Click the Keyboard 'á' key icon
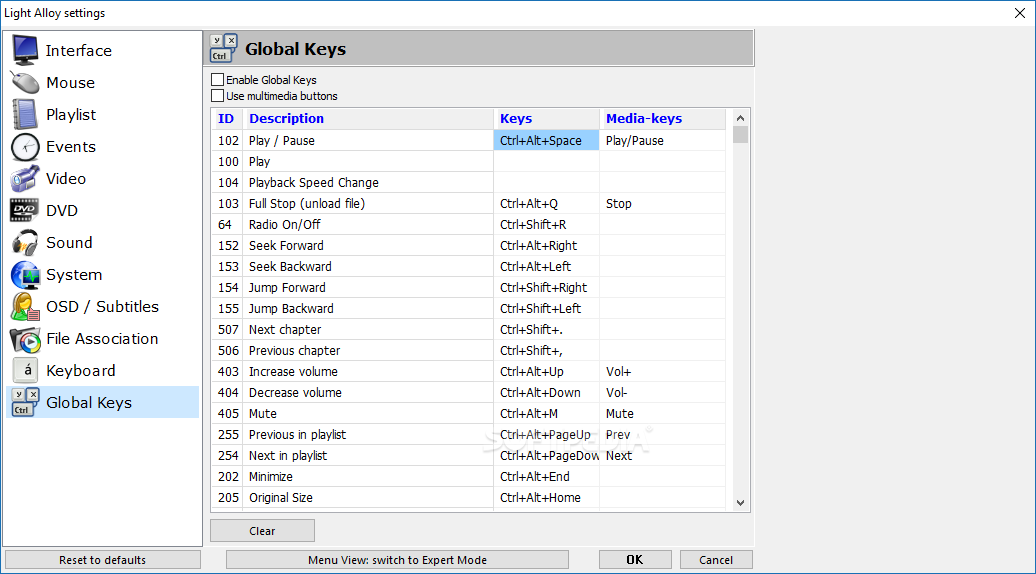Viewport: 1036px width, 574px height. tap(26, 371)
